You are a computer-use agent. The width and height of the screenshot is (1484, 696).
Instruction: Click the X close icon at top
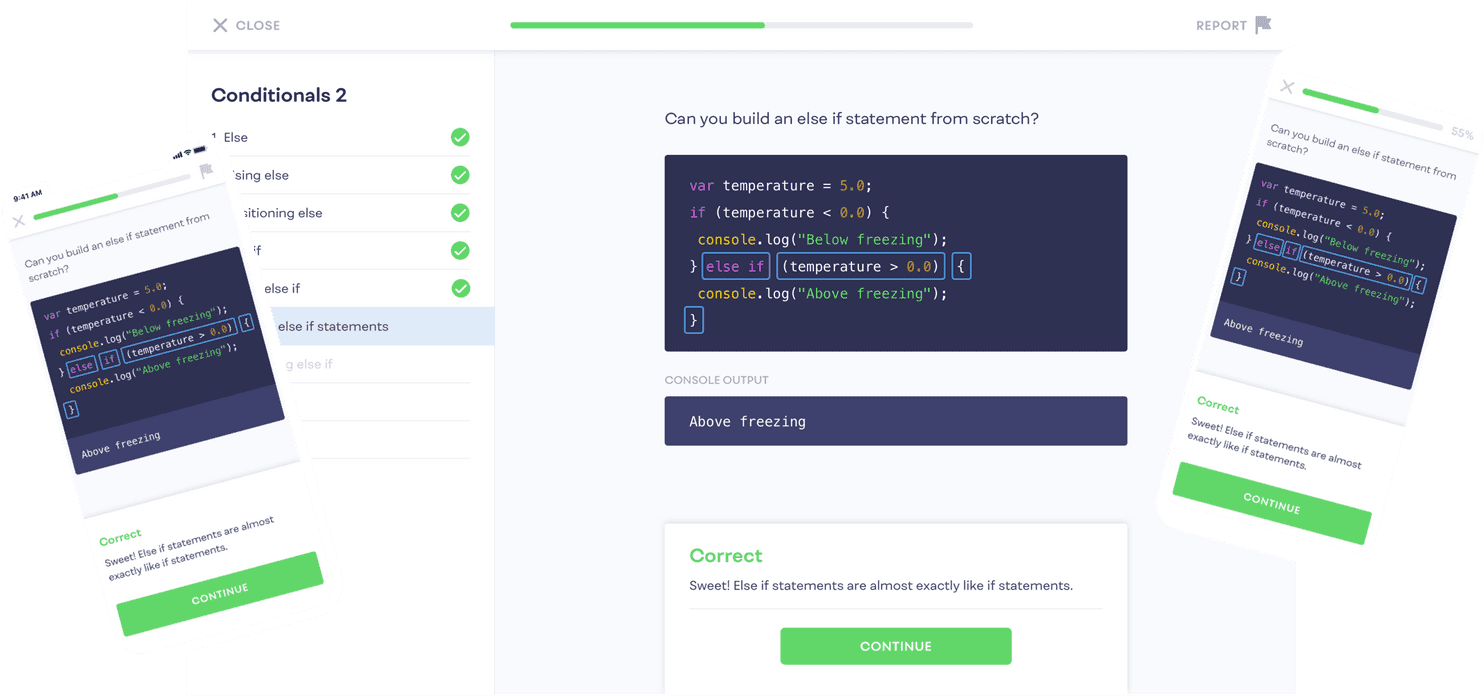tap(220, 25)
